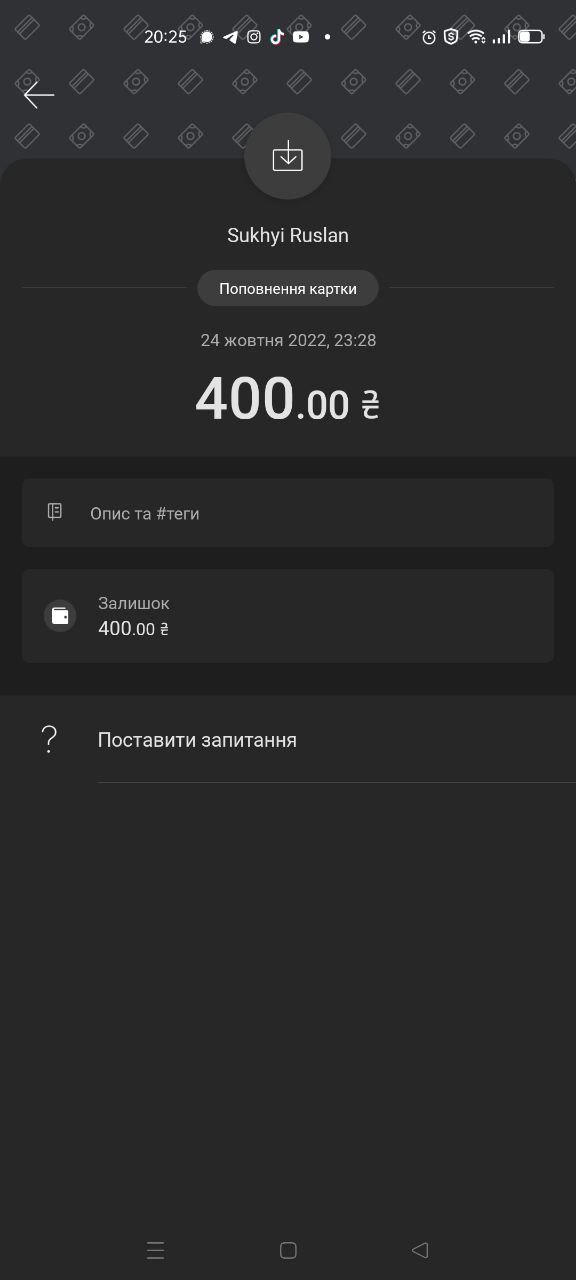The width and height of the screenshot is (576, 1280).
Task: Tap the card top-up download icon
Action: [x=288, y=157]
